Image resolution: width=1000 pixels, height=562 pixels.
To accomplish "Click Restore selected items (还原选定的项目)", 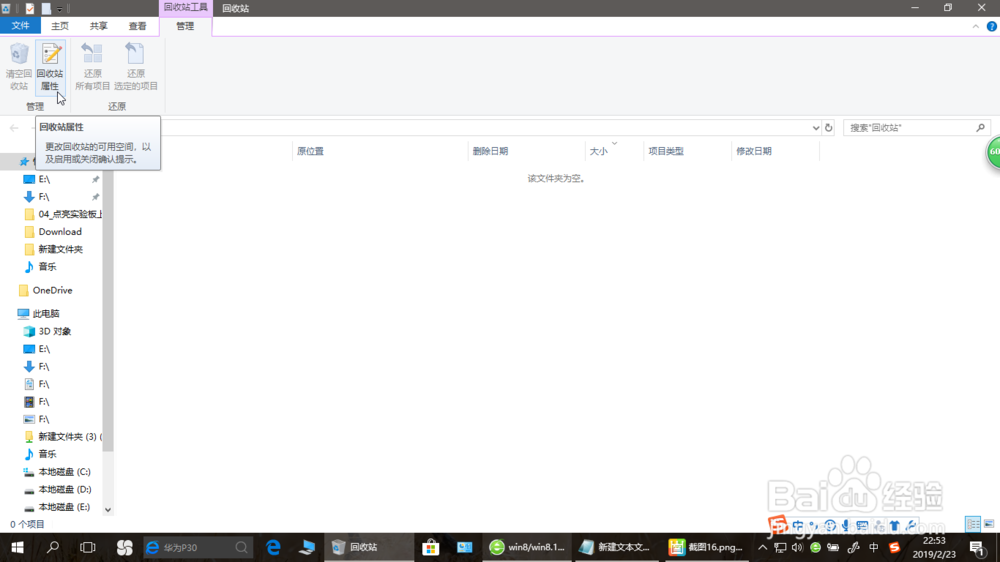I will [136, 66].
